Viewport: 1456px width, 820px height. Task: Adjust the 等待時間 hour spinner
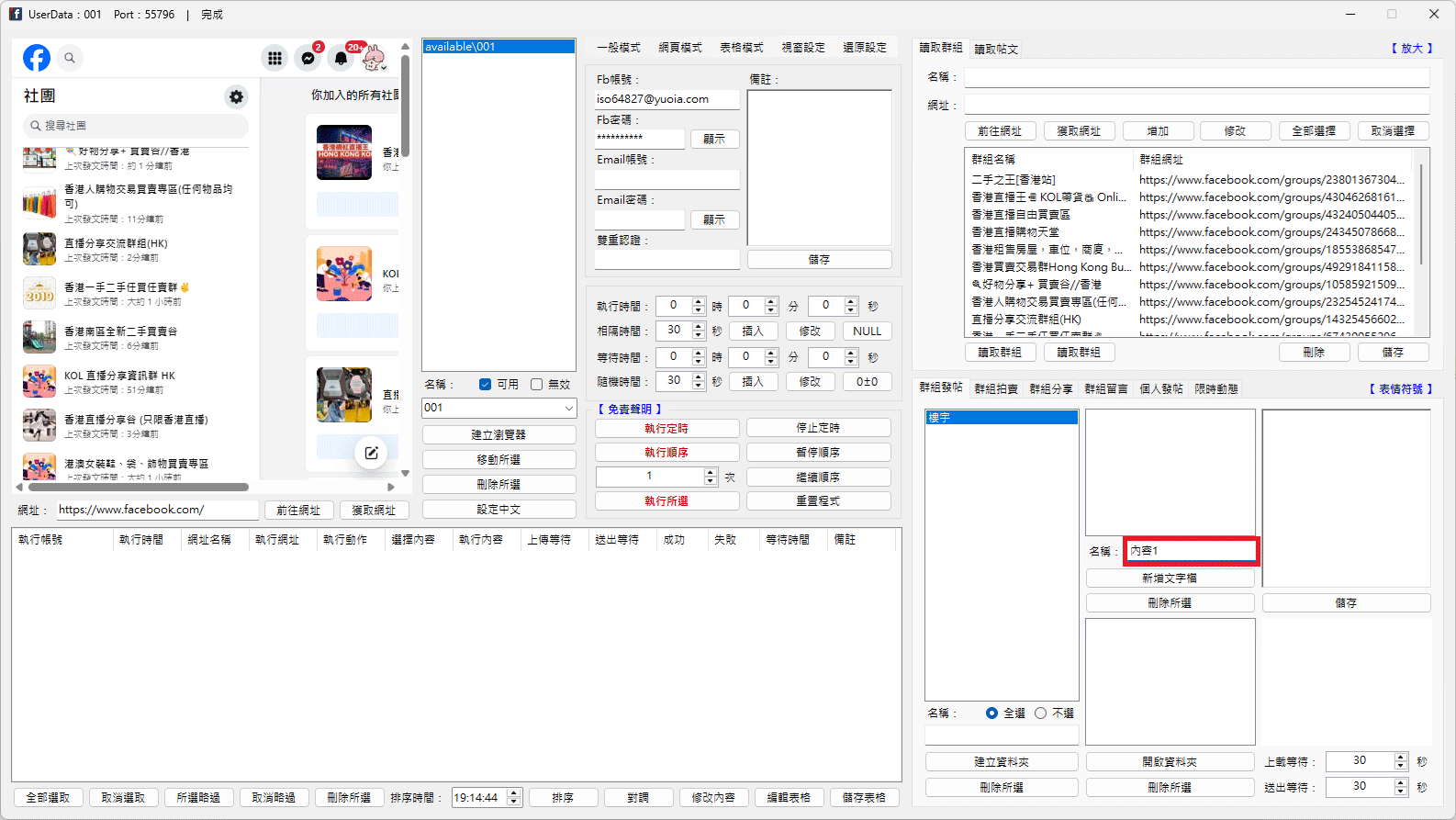pos(699,357)
